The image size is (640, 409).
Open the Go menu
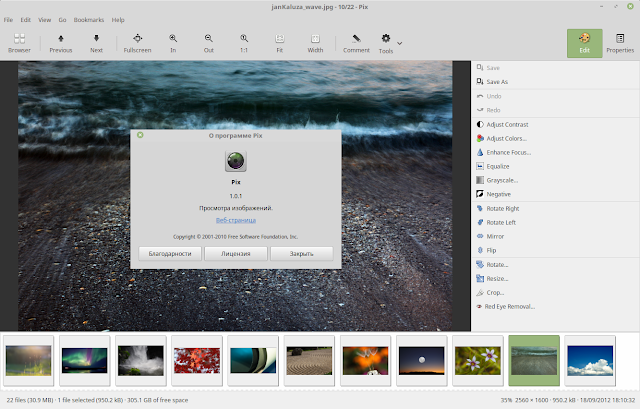click(62, 20)
